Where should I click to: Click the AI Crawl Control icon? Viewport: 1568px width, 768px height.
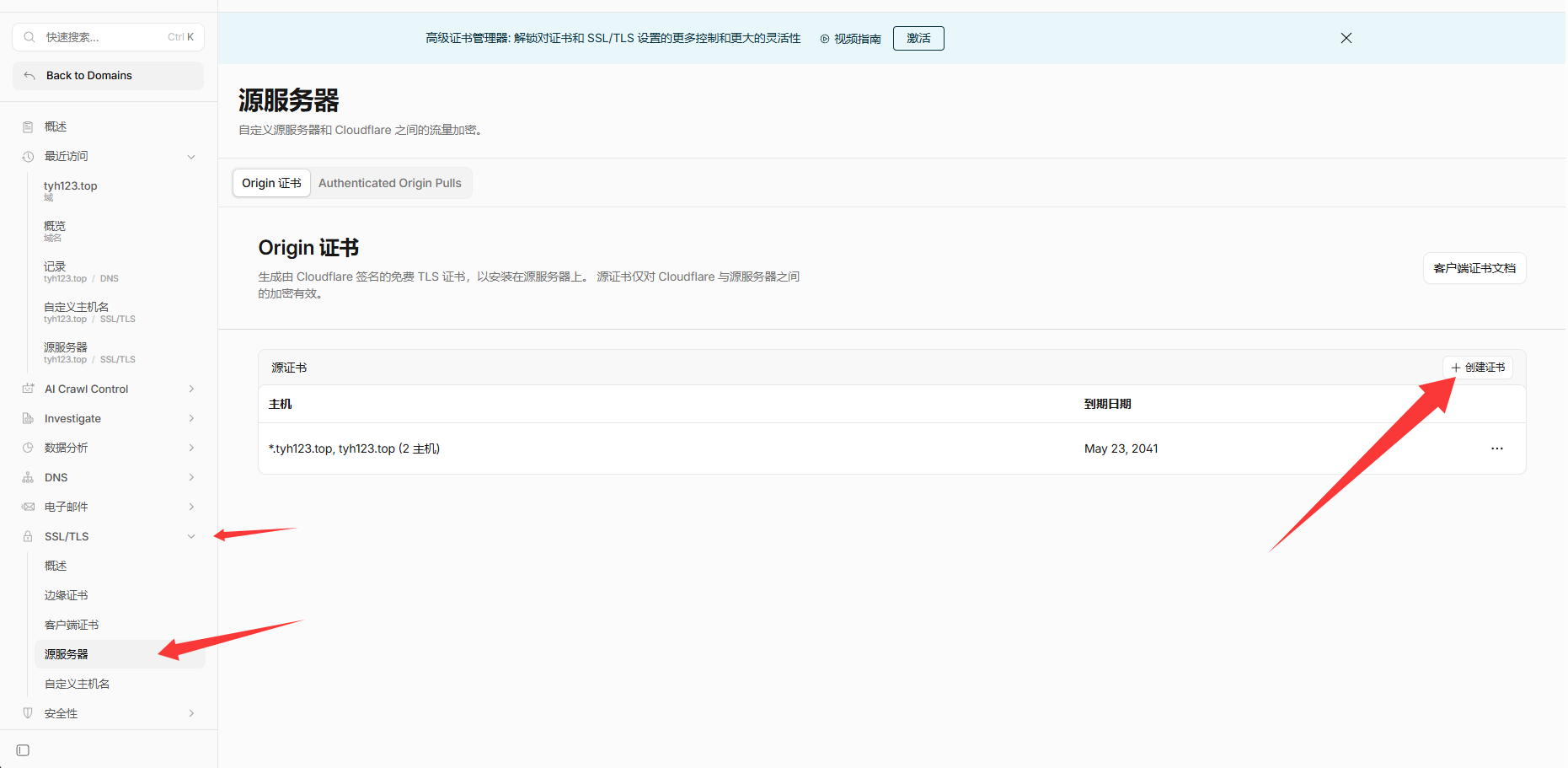pyautogui.click(x=28, y=389)
